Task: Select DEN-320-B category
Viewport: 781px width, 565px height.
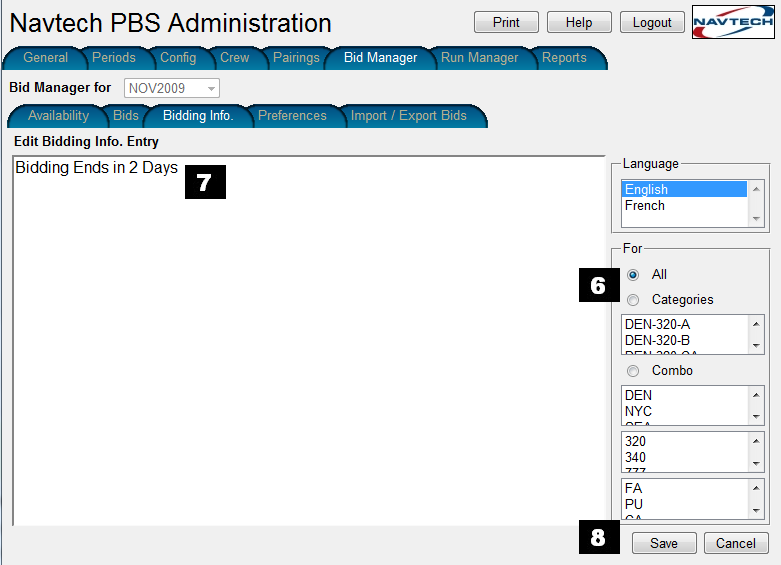Action: pos(684,340)
